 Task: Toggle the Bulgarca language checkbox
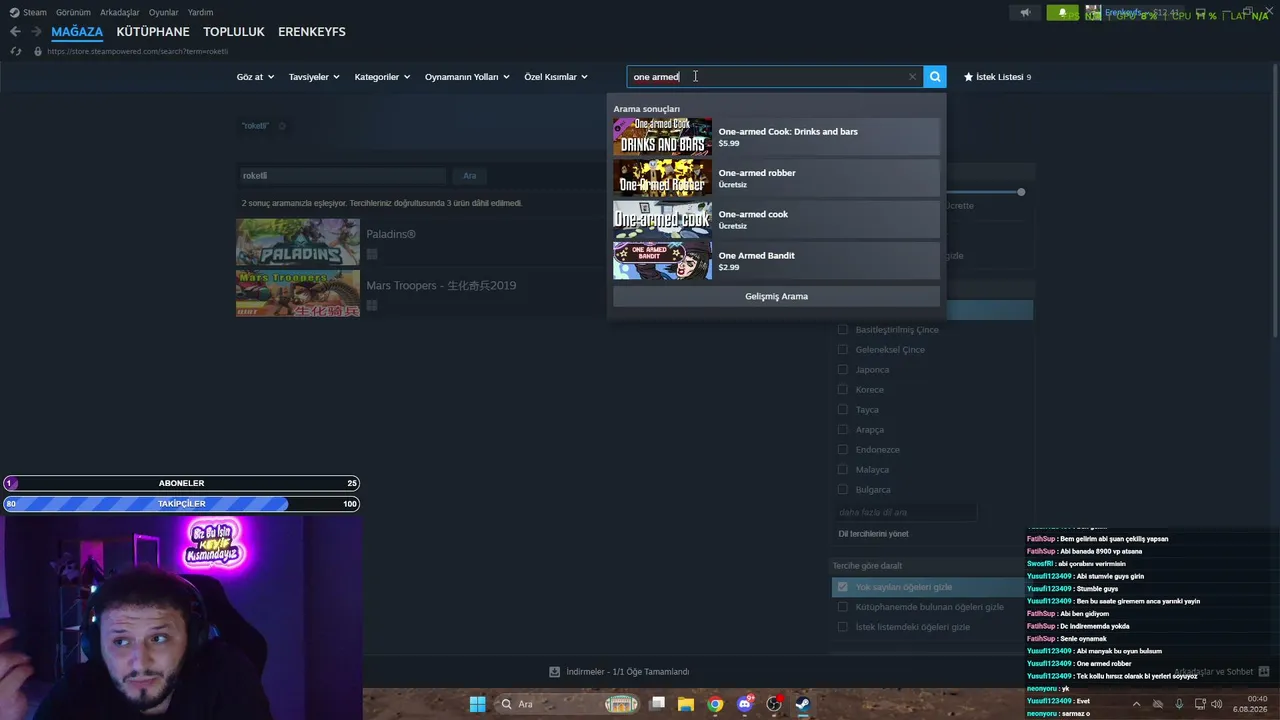pos(843,490)
